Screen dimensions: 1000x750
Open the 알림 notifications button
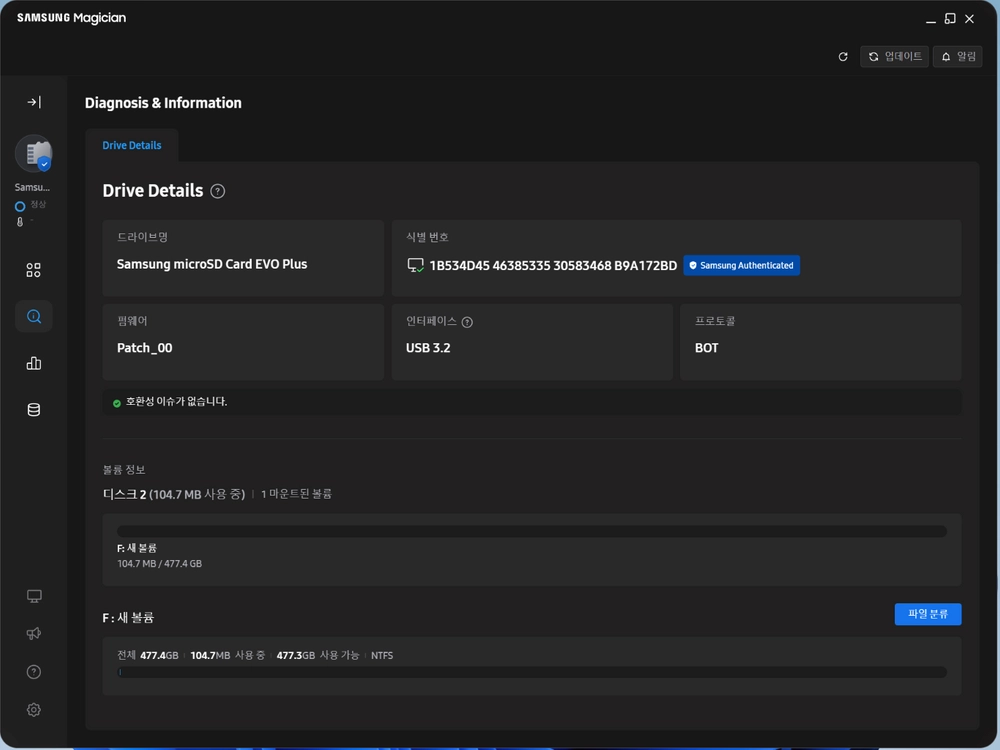[958, 57]
